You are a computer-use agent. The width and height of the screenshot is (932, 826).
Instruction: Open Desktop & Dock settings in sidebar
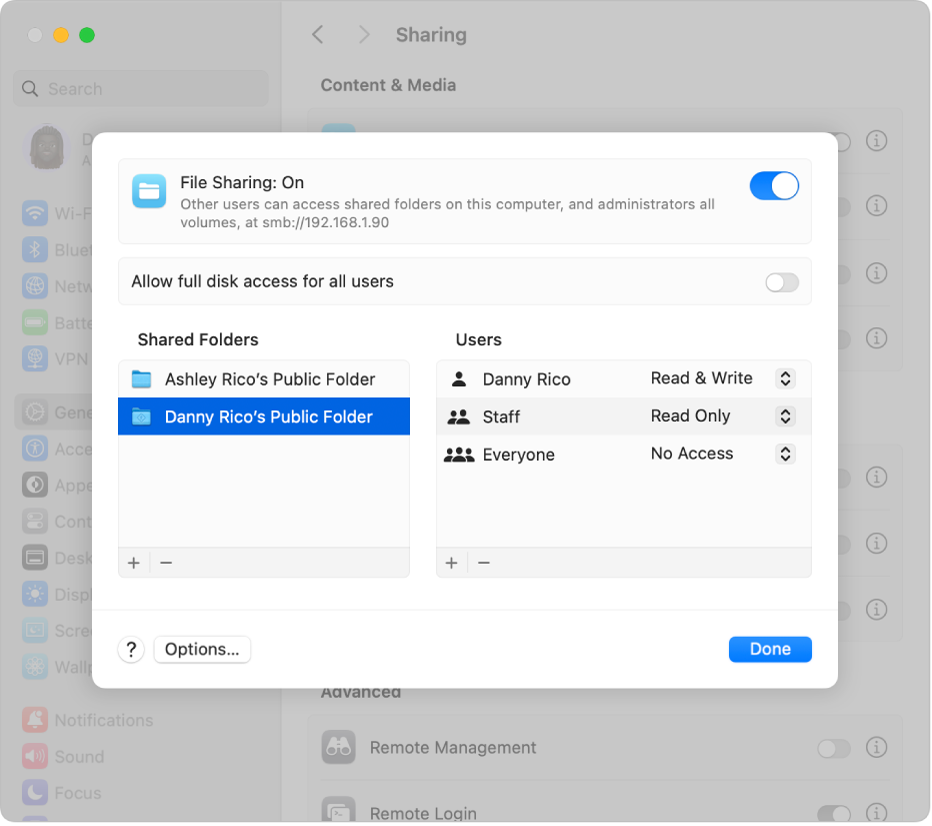(55, 558)
